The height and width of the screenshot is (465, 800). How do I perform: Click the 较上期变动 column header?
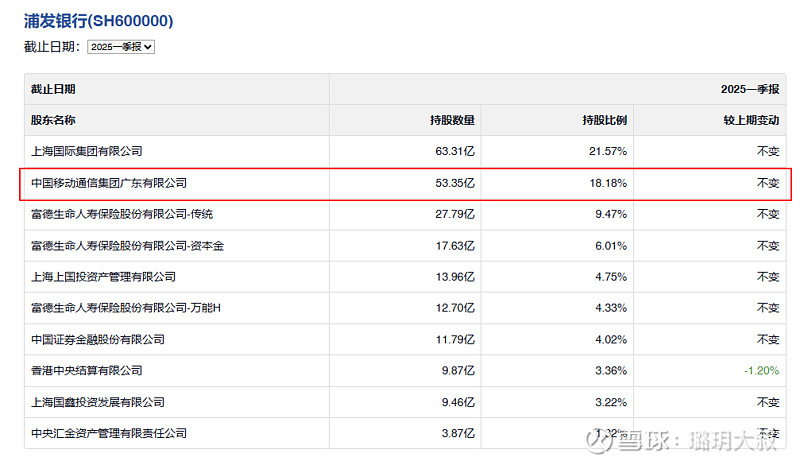click(x=751, y=120)
